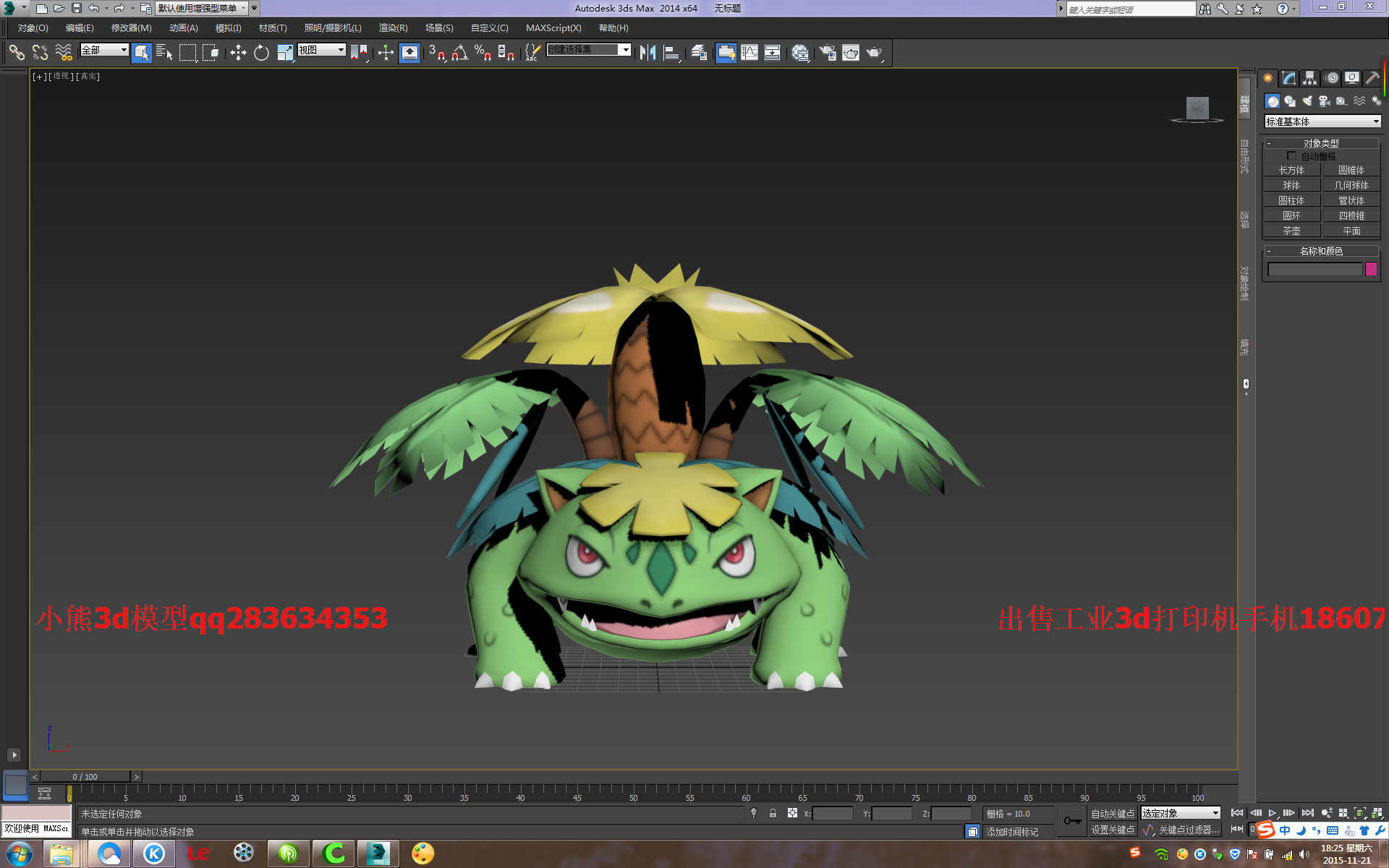Click the Rendered Frame Window teapot icon
This screenshot has height=868, width=1389.
click(851, 52)
